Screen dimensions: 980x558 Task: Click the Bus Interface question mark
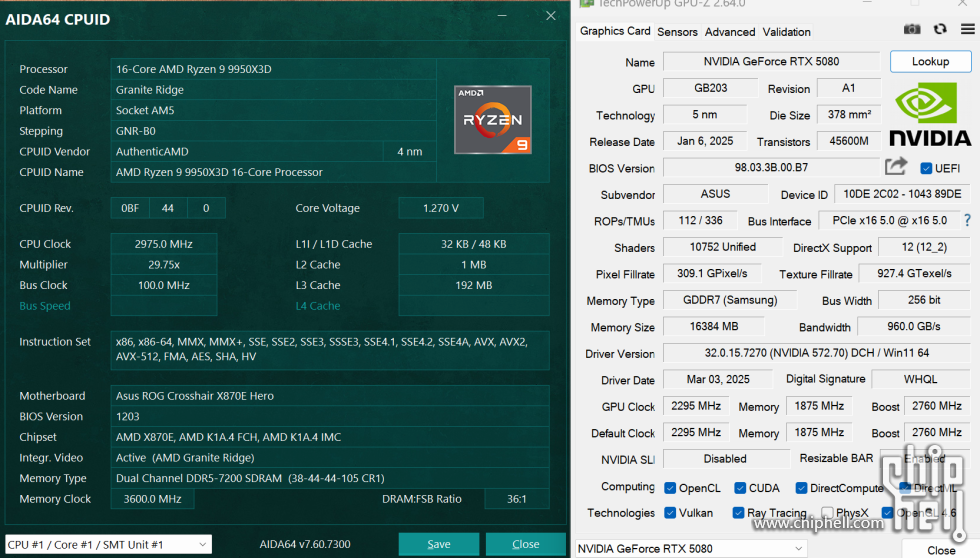tap(968, 220)
